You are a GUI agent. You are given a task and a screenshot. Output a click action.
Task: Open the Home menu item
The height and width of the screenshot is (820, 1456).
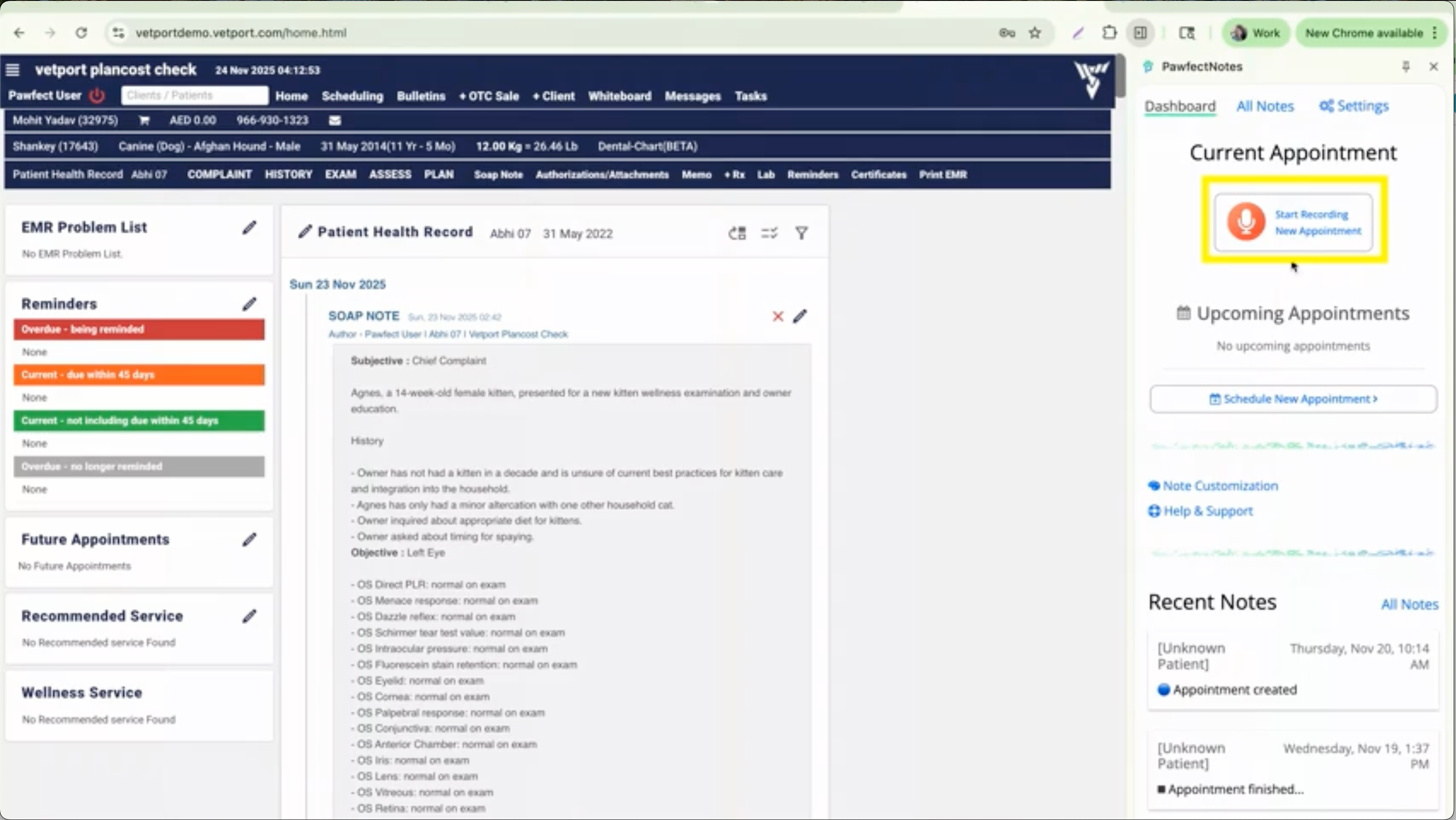click(x=292, y=96)
